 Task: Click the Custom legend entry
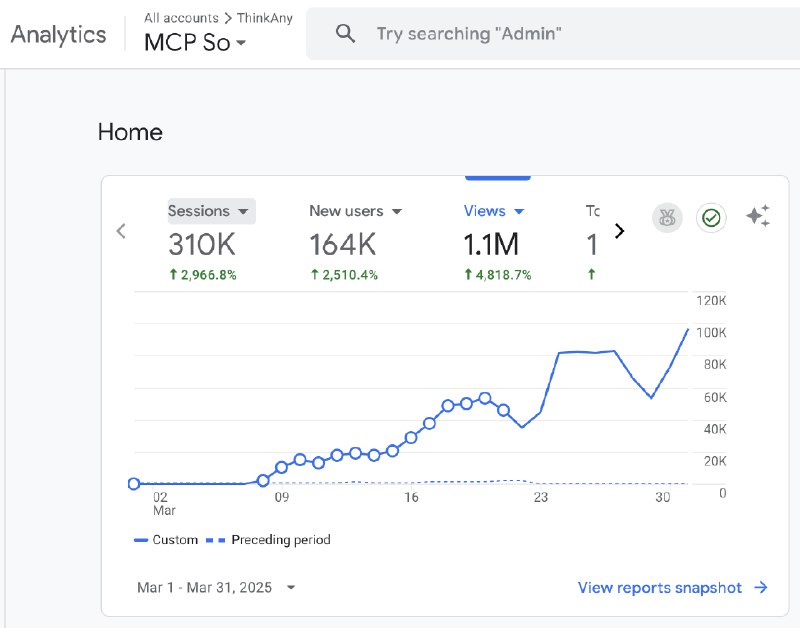click(x=166, y=540)
